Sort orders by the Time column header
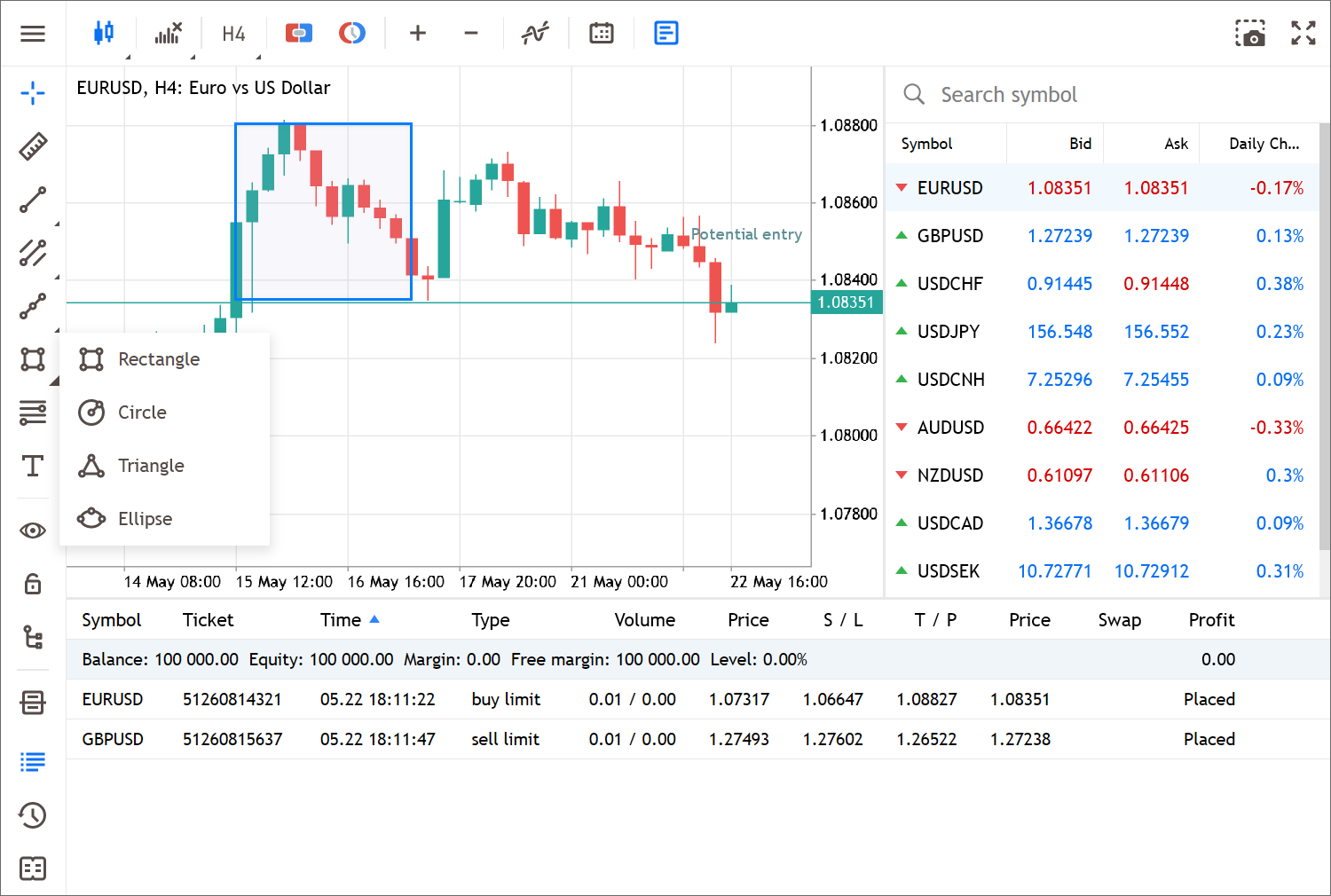The width and height of the screenshot is (1331, 896). (x=341, y=620)
